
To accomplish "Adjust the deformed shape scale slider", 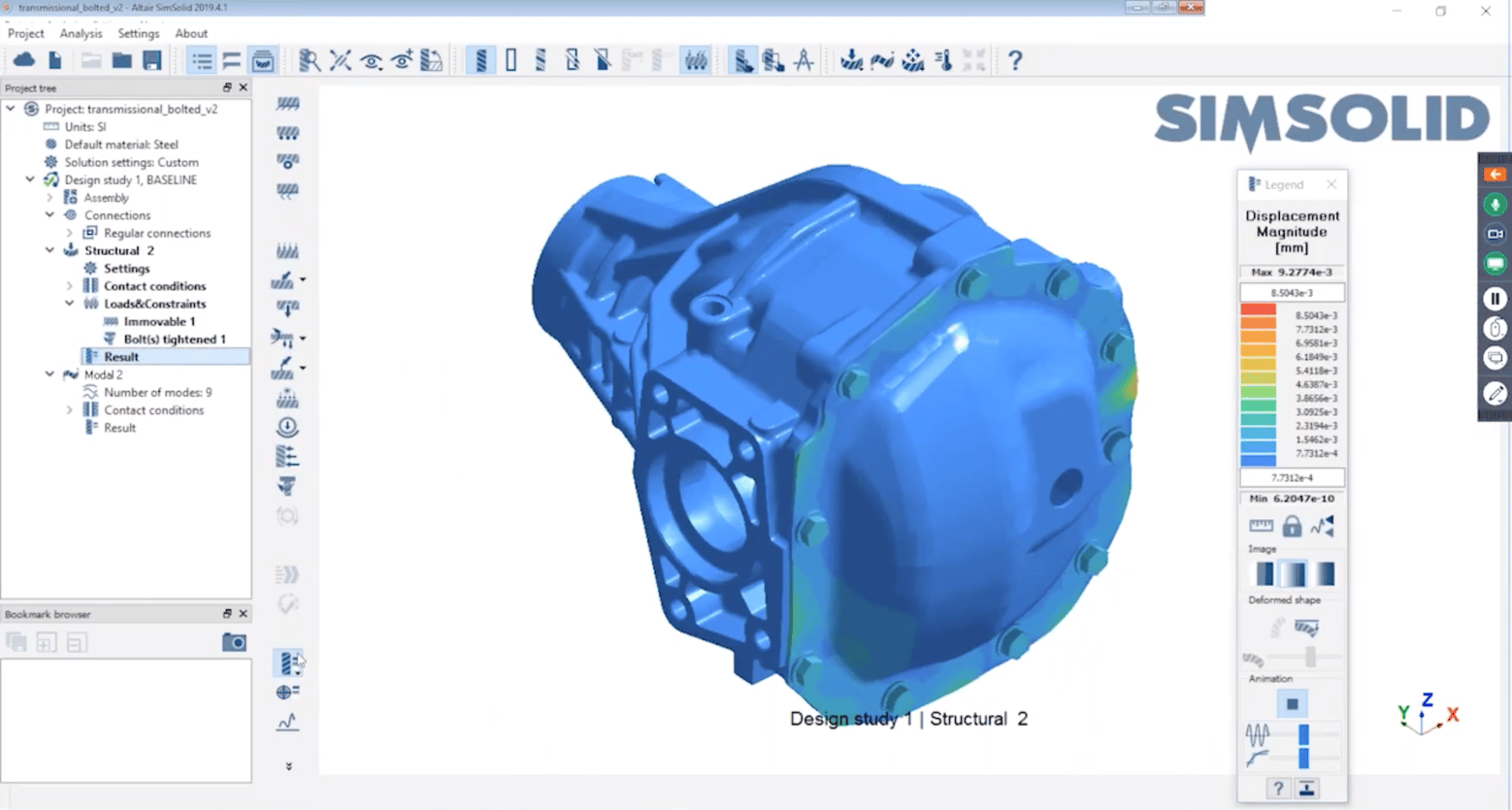I will point(1309,657).
